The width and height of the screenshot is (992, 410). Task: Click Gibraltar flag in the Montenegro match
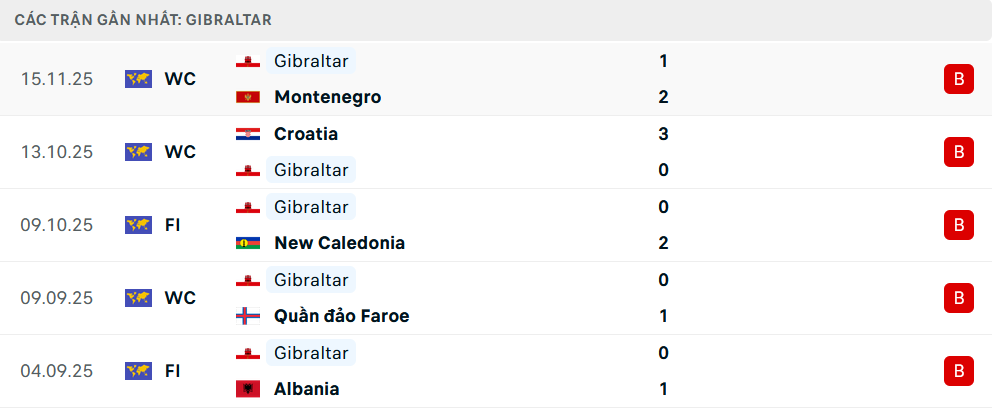pos(247,61)
